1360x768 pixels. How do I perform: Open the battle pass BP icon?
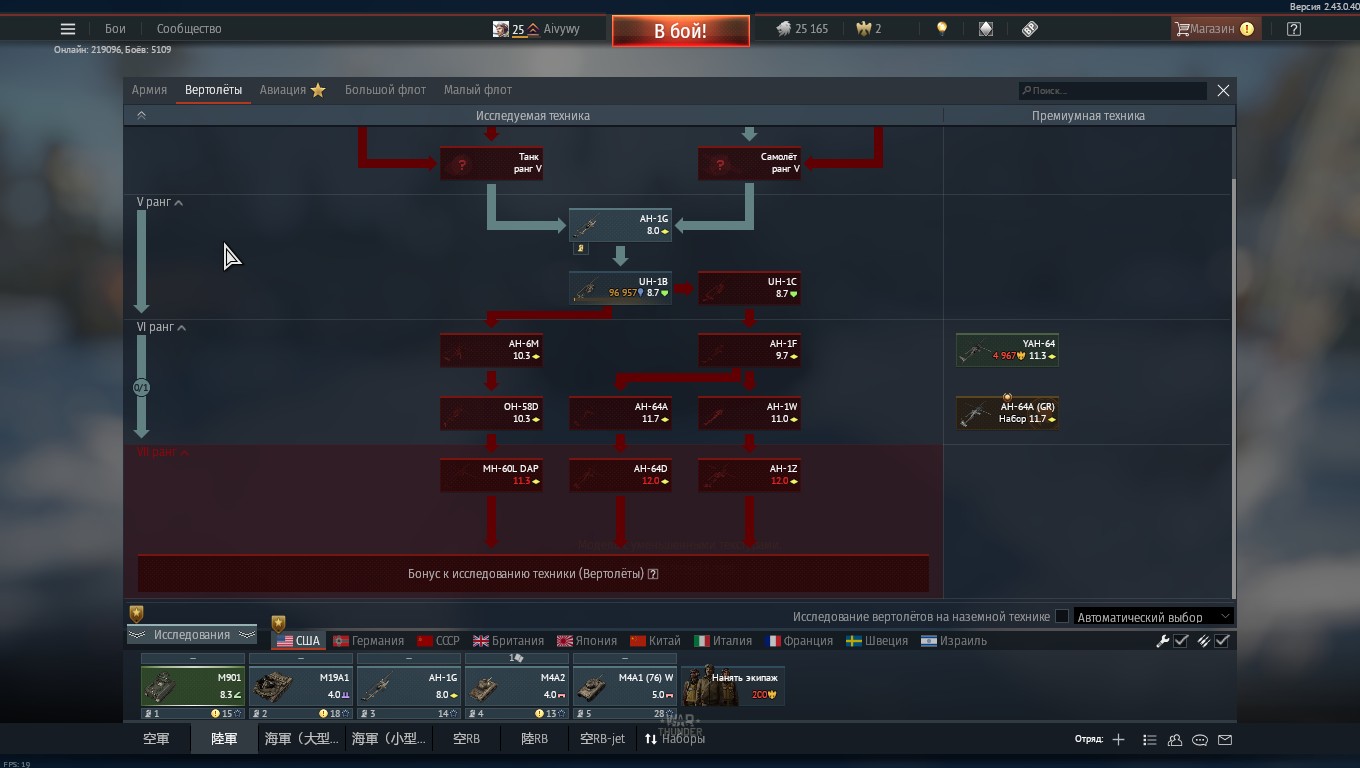click(x=1030, y=29)
